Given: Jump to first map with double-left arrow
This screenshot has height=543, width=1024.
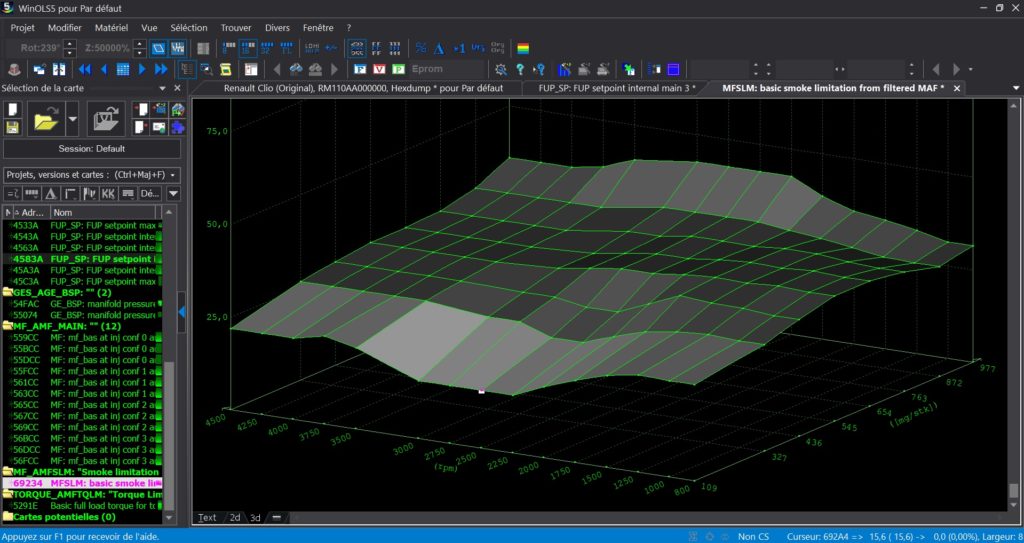Looking at the screenshot, I should (85, 69).
